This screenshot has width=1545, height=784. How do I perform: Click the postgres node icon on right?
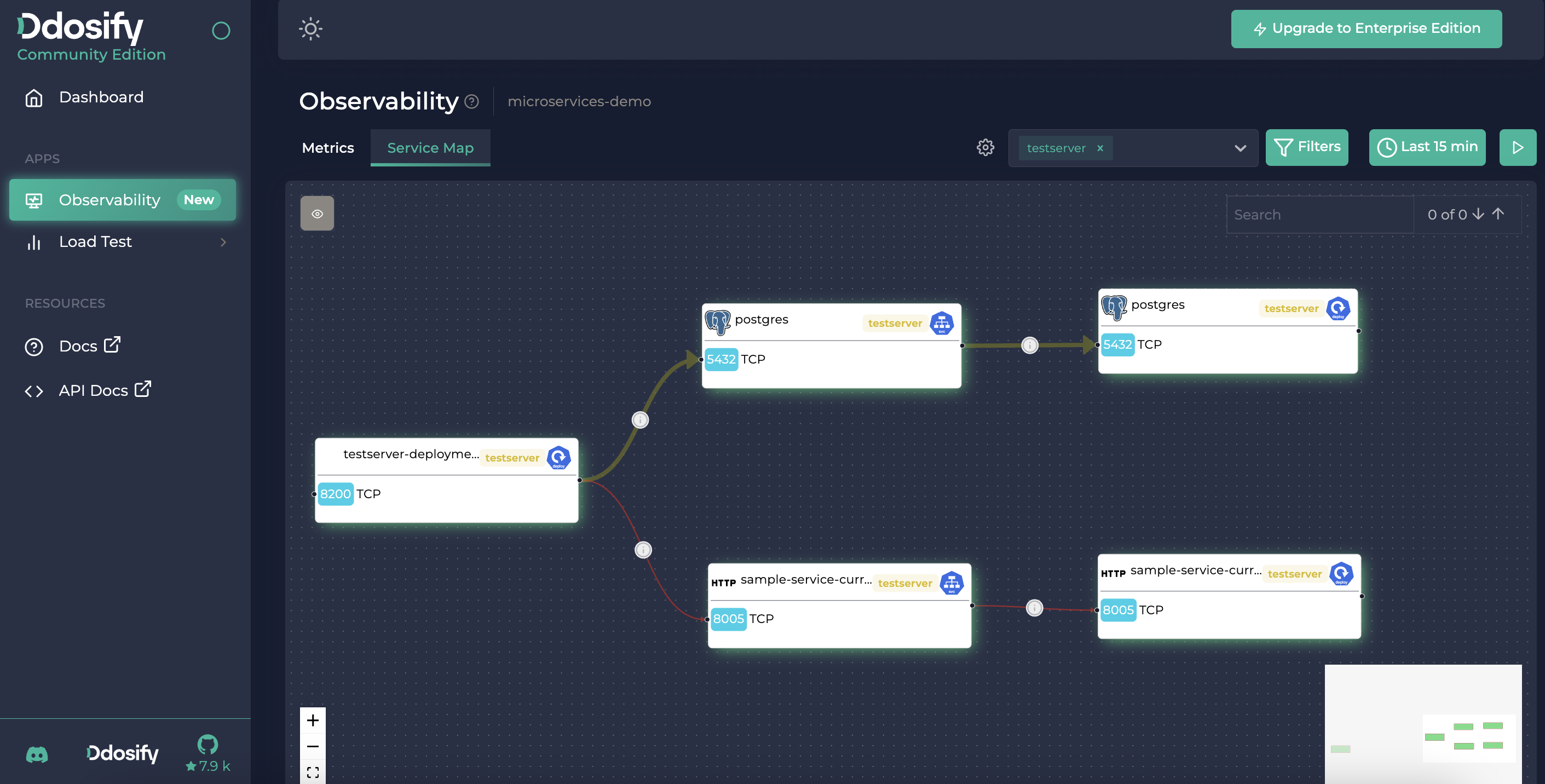tap(1113, 307)
